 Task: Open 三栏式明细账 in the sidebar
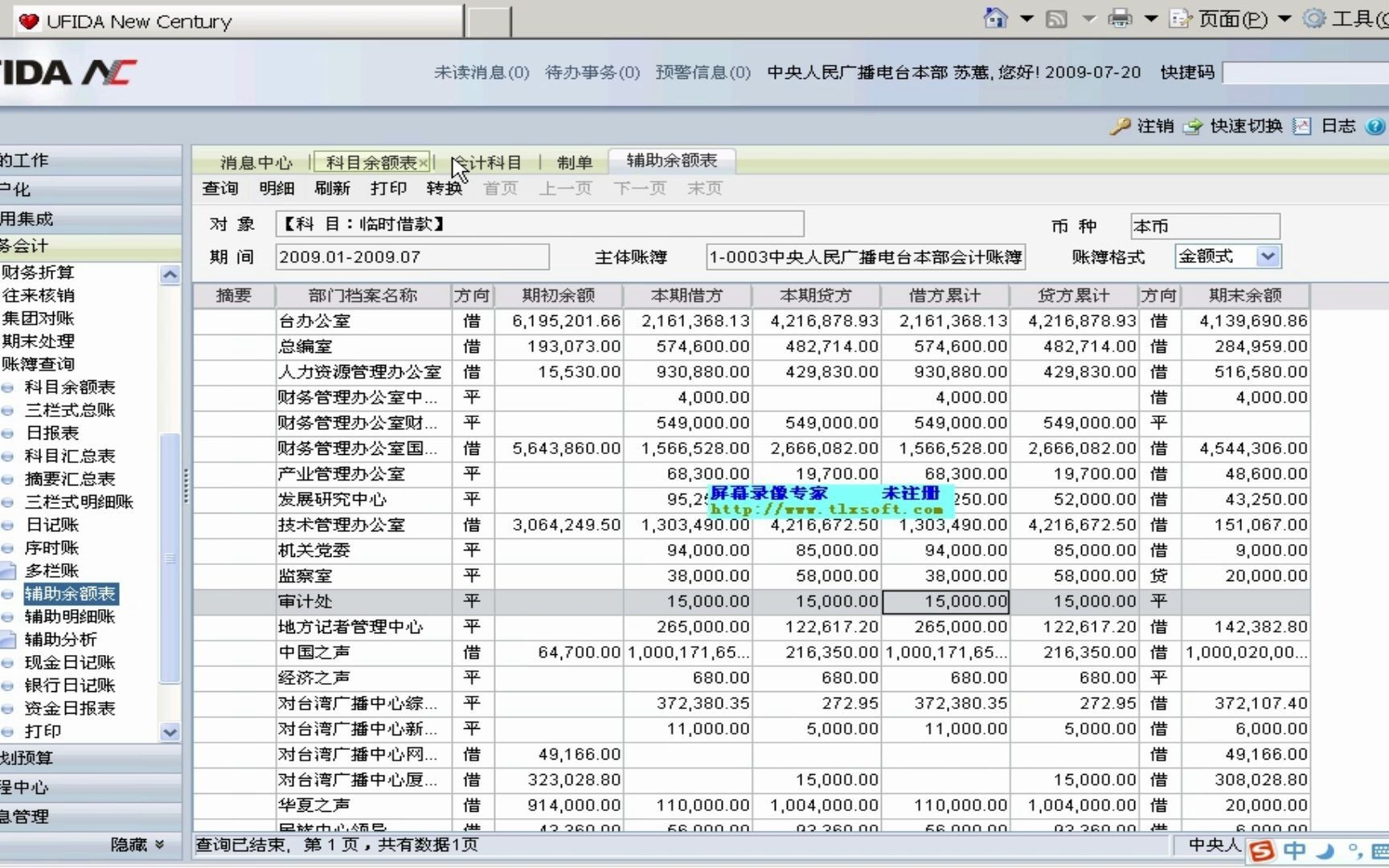point(79,502)
